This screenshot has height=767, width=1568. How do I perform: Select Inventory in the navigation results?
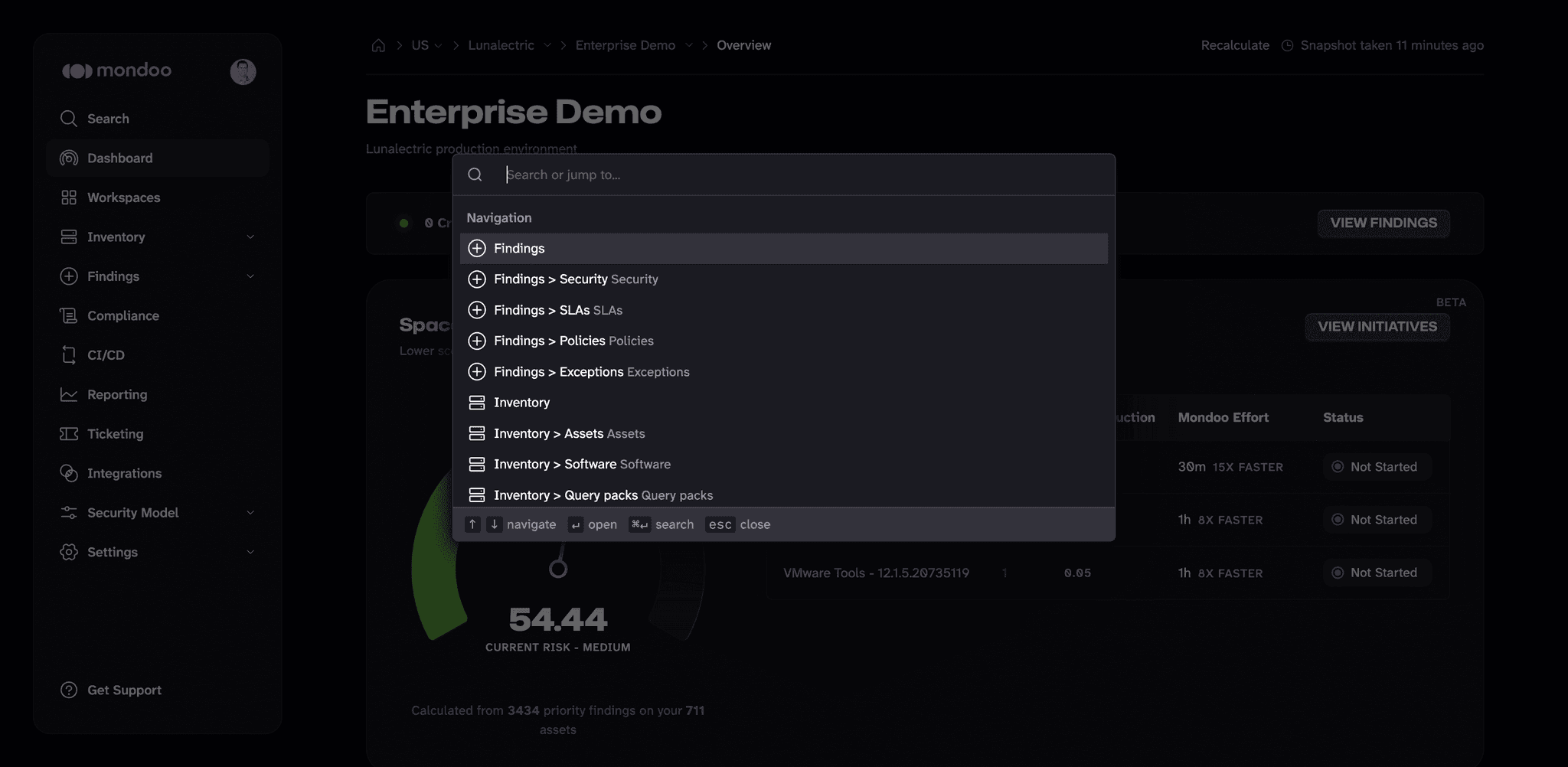click(783, 403)
